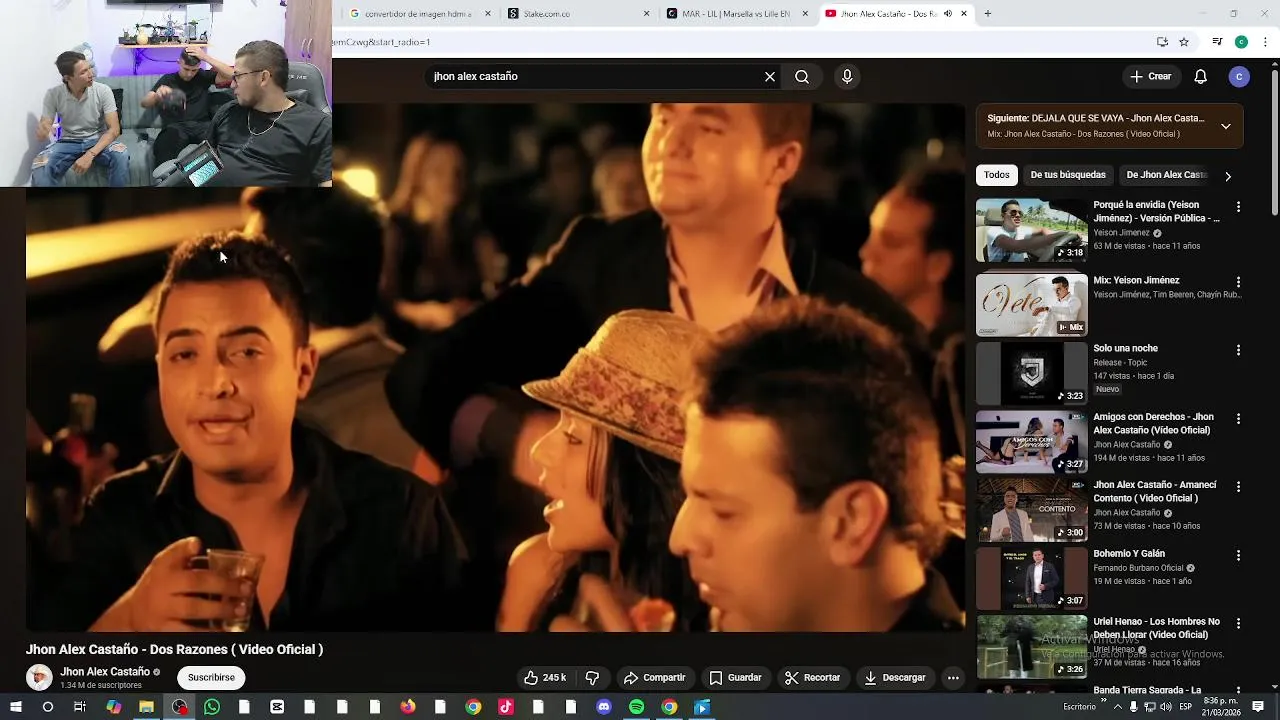Click Compartir to share the video
This screenshot has width=1280, height=720.
click(x=654, y=678)
